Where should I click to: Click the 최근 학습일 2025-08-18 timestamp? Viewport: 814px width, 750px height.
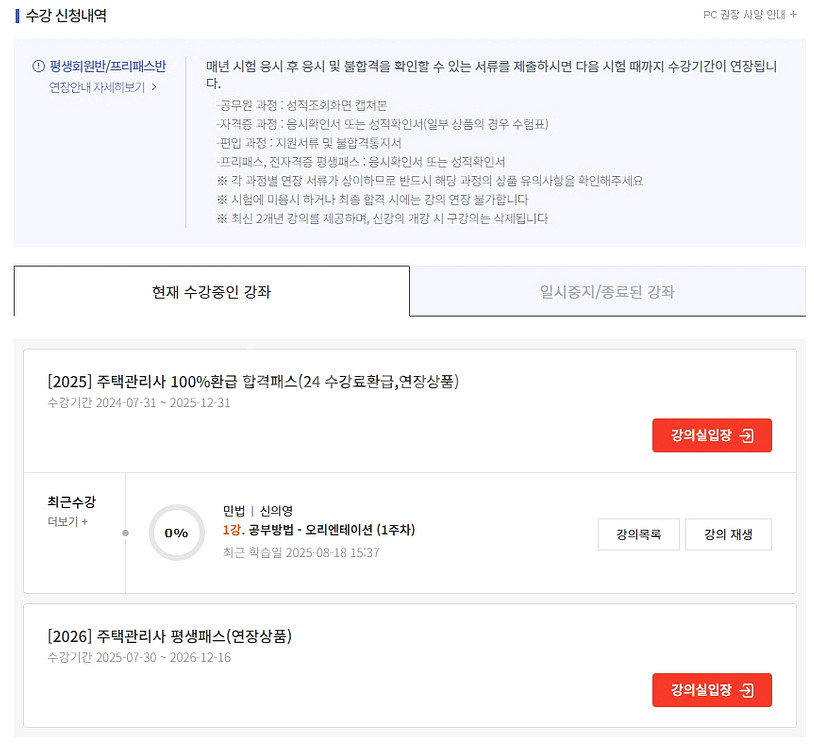[301, 552]
